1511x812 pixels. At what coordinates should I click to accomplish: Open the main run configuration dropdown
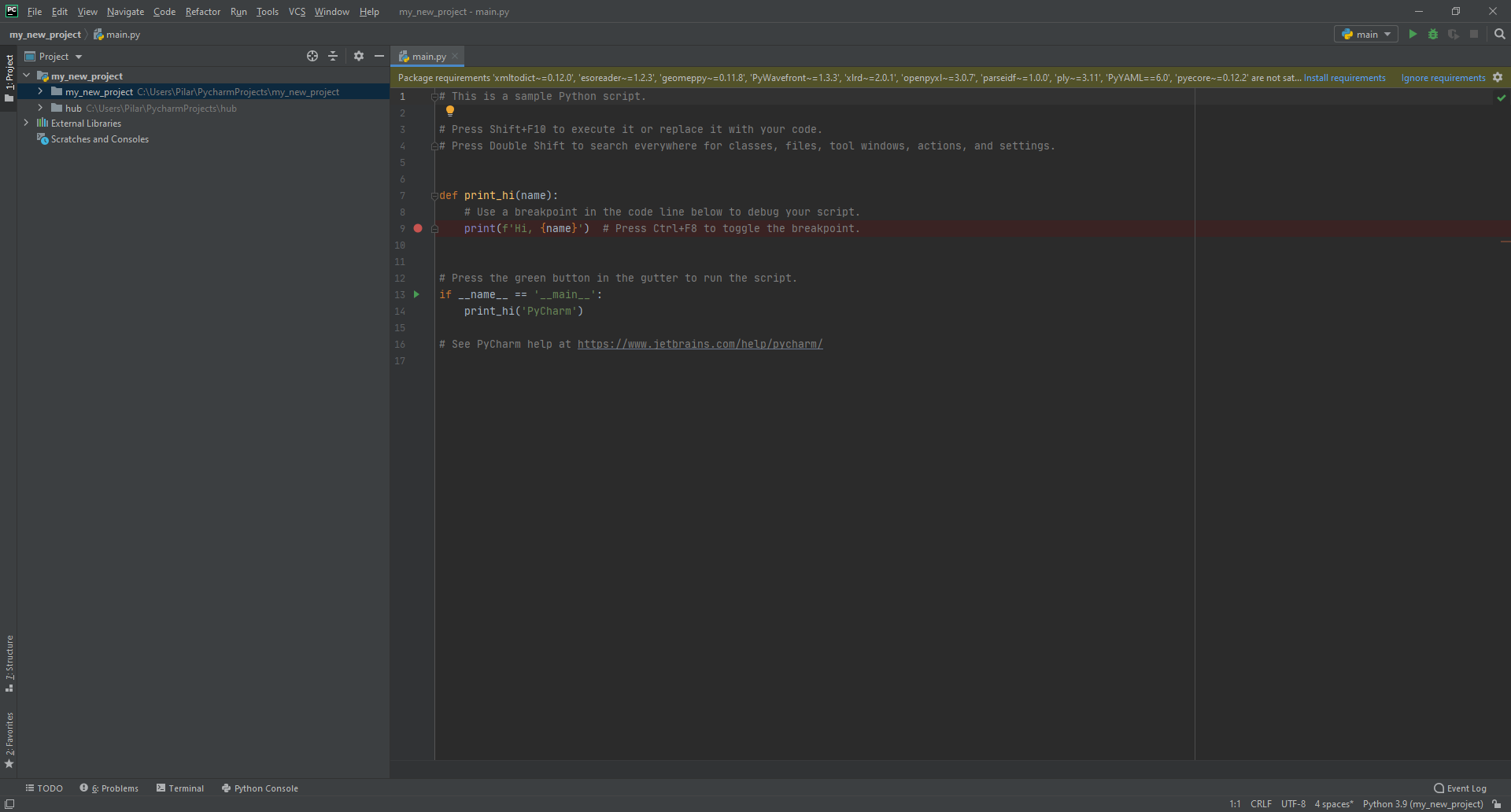click(x=1366, y=34)
